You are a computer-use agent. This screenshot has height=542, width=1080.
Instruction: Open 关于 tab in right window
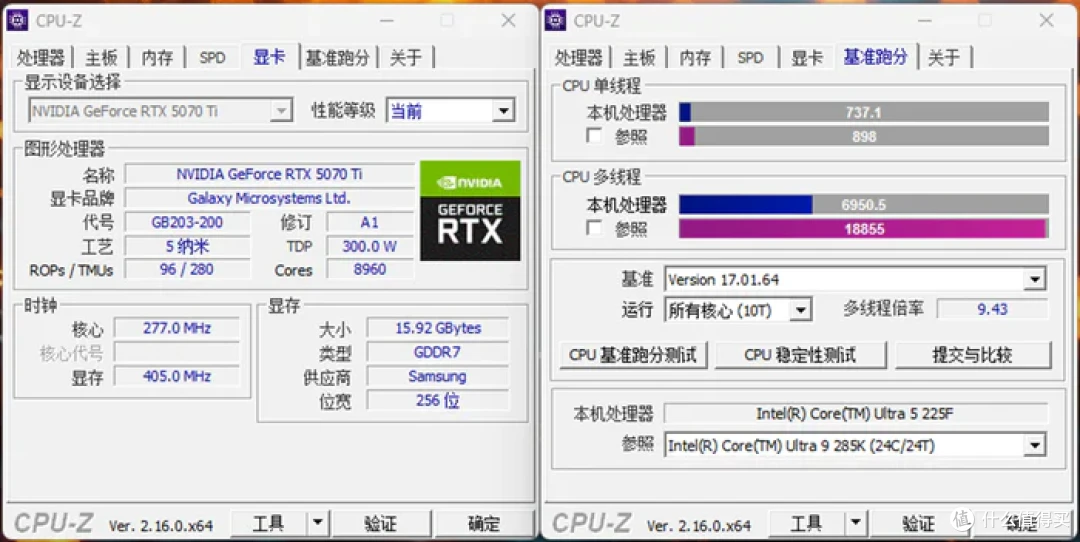(943, 58)
